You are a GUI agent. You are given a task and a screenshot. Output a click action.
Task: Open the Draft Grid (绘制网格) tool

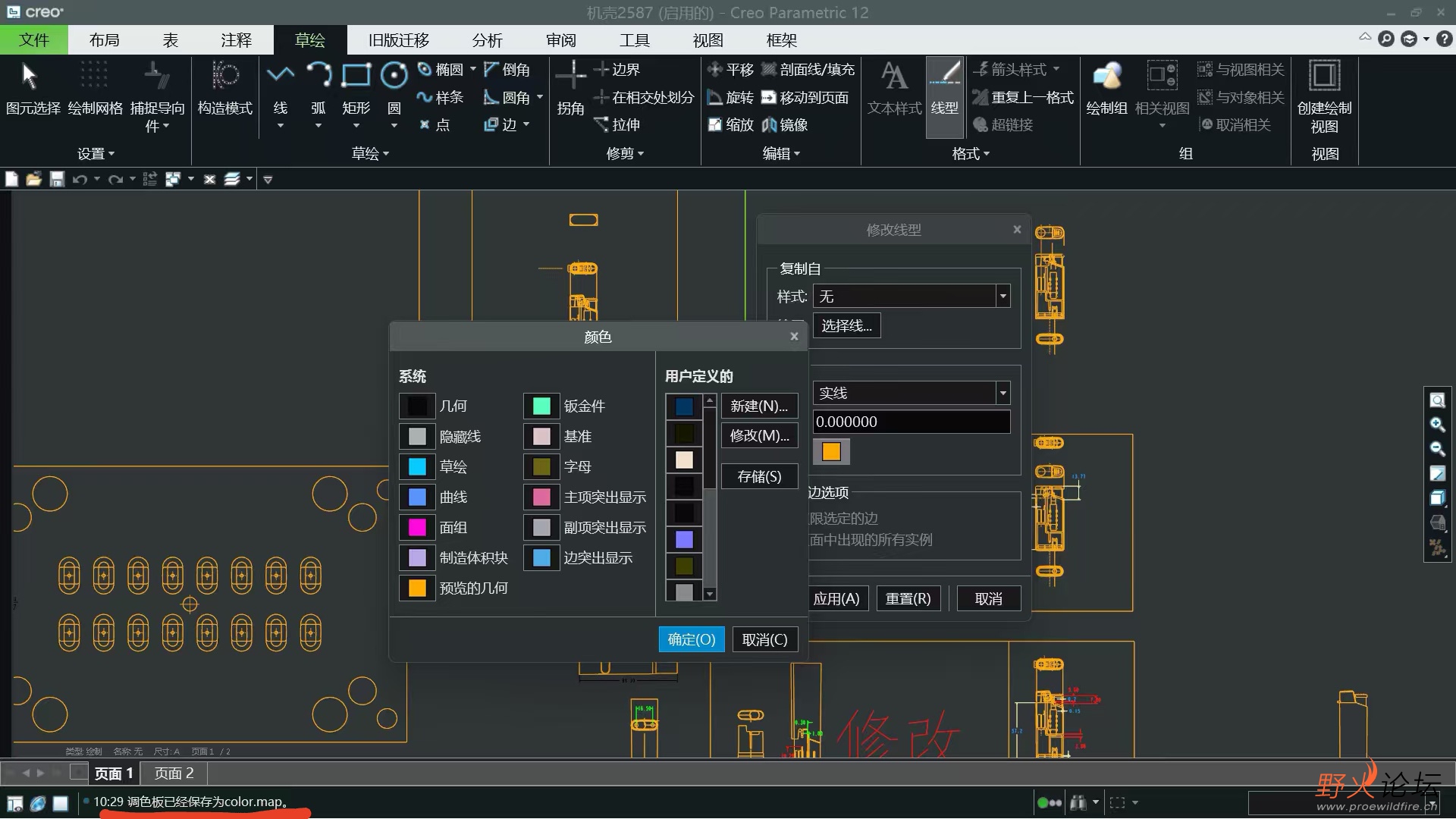pyautogui.click(x=95, y=76)
